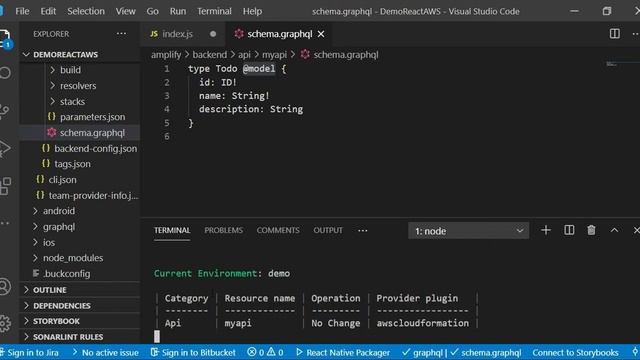The image size is (640, 360).
Task: Open the Search activity bar icon
Action: coord(5,73)
